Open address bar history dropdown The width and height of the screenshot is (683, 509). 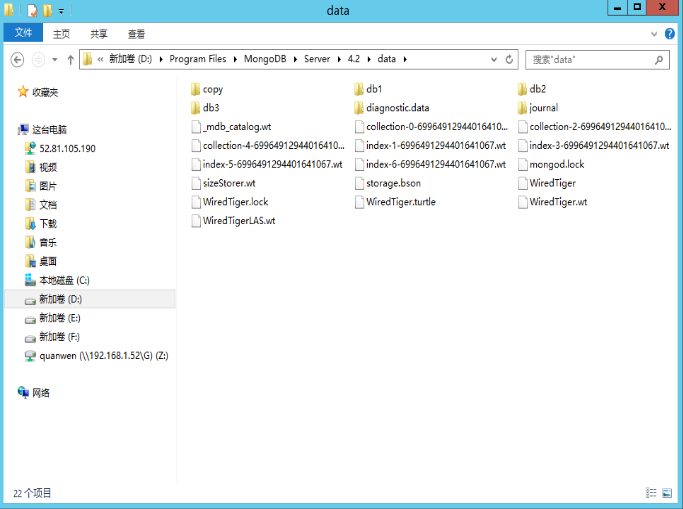(x=494, y=60)
